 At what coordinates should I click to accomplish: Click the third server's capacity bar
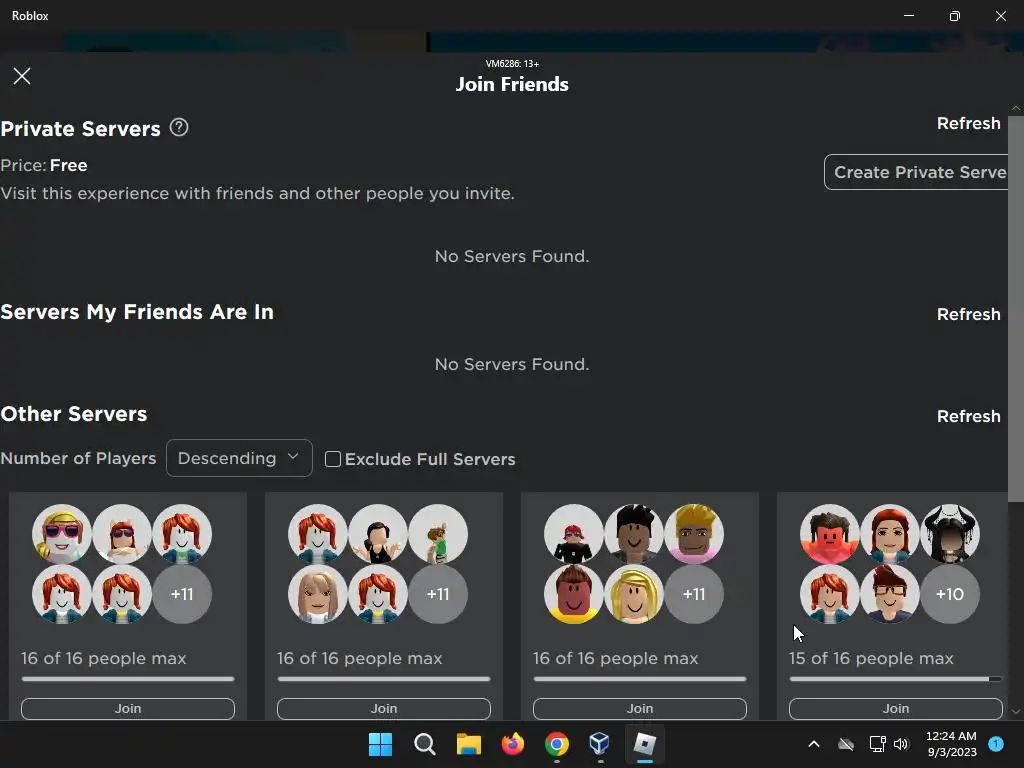(x=640, y=679)
